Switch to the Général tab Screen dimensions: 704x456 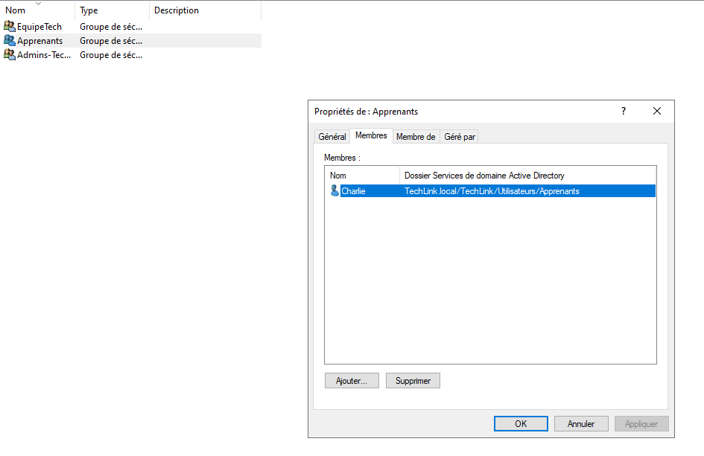332,137
